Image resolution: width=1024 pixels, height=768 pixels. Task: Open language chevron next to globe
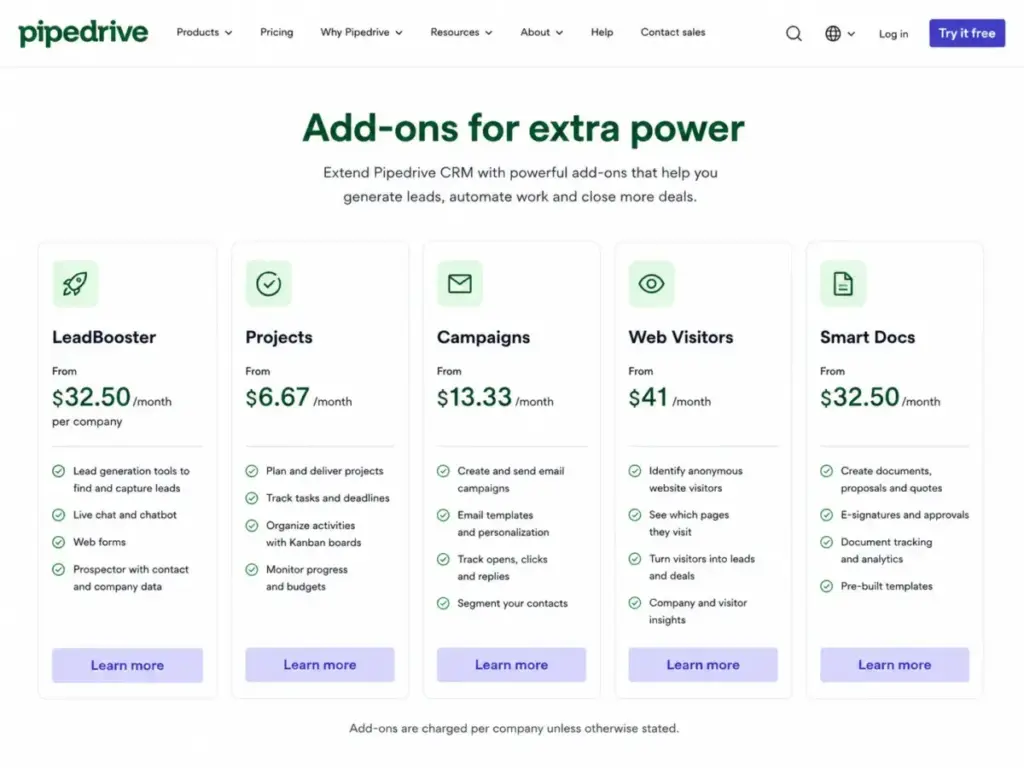click(x=851, y=34)
